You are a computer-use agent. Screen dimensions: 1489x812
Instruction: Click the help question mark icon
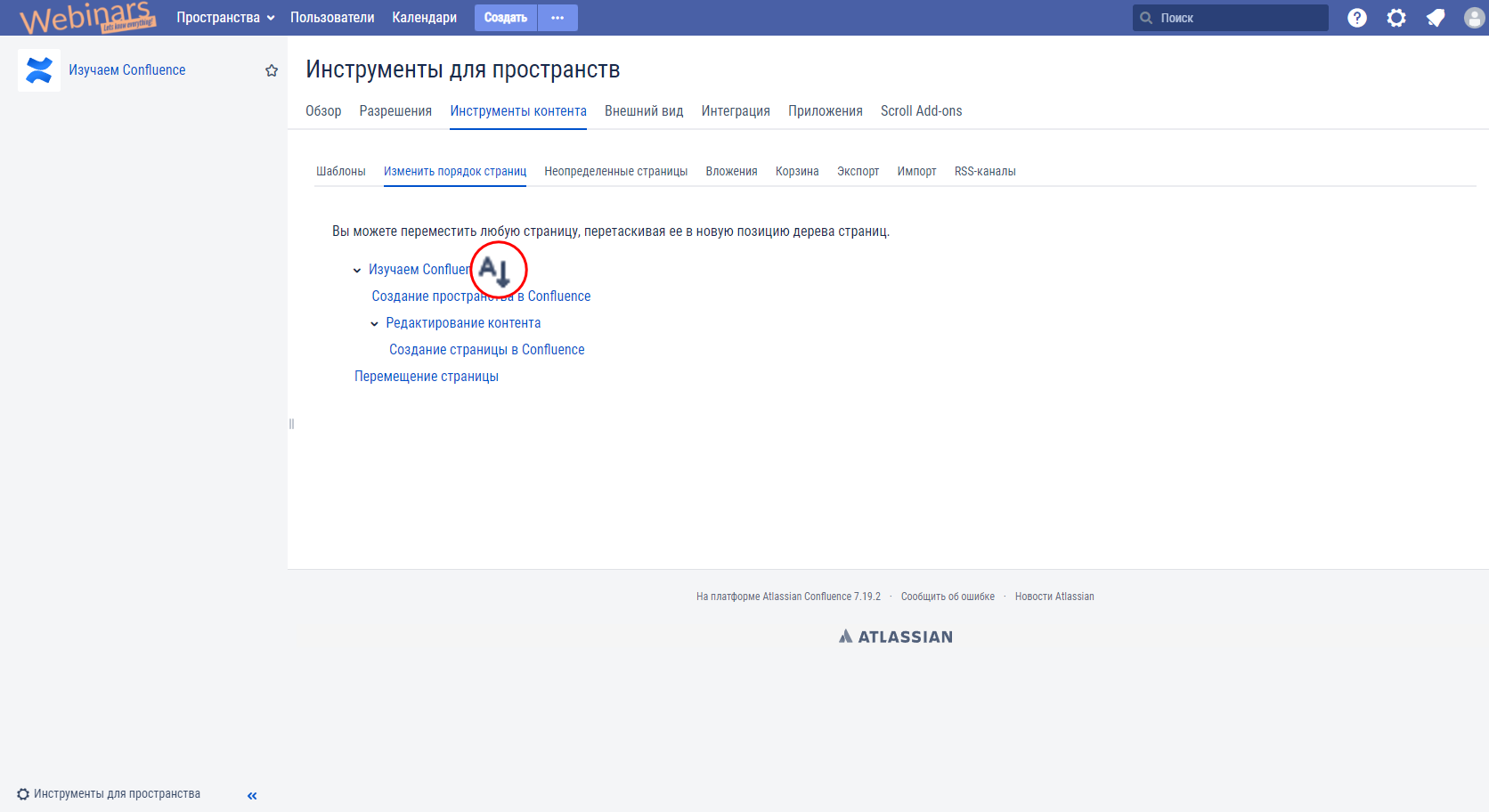pos(1356,18)
